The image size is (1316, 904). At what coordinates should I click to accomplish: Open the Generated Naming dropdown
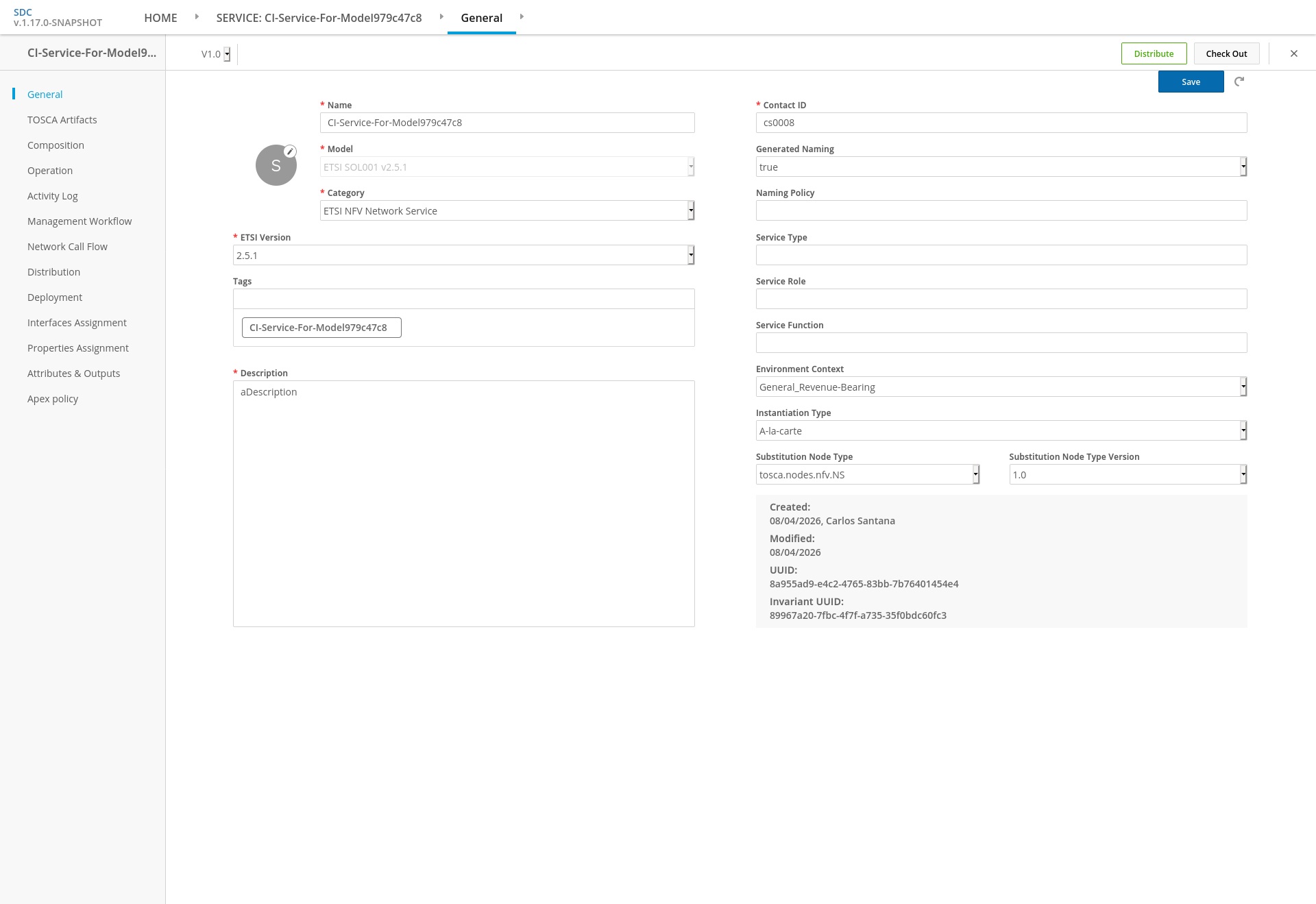[x=1001, y=167]
